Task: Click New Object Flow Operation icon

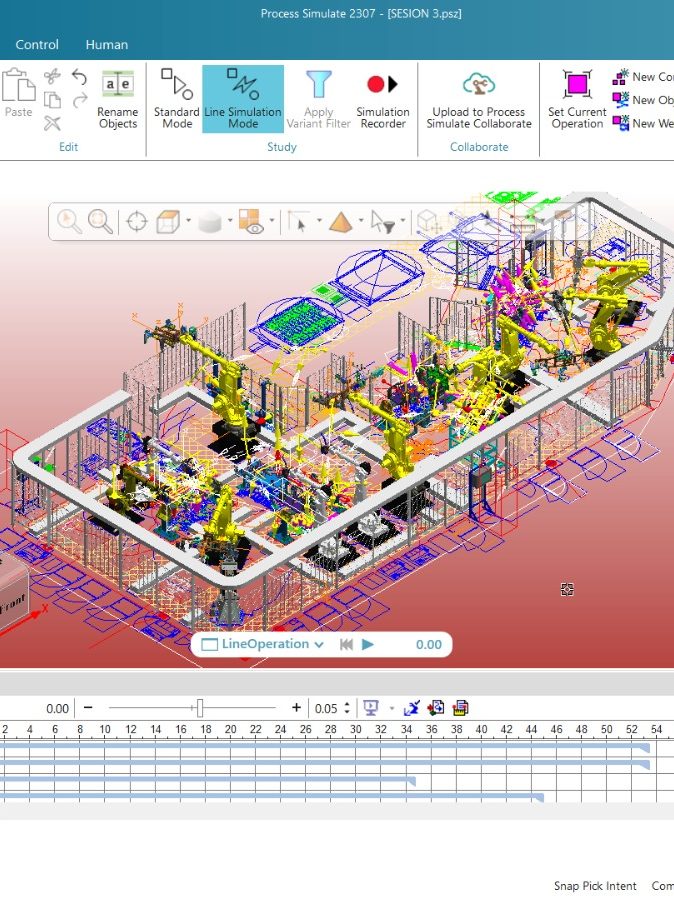Action: [621, 100]
